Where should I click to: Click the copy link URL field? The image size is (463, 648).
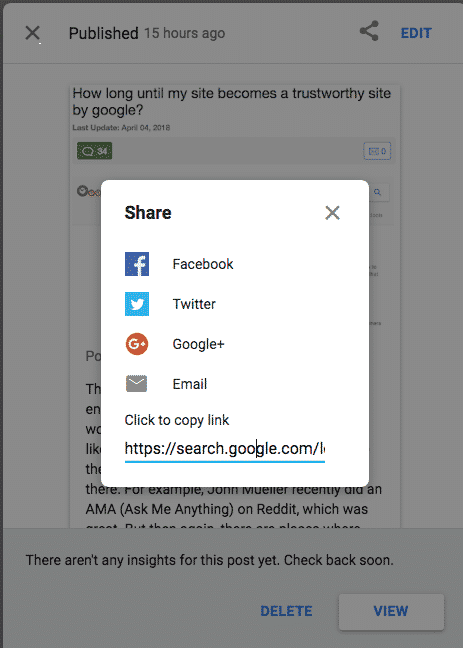[x=224, y=449]
